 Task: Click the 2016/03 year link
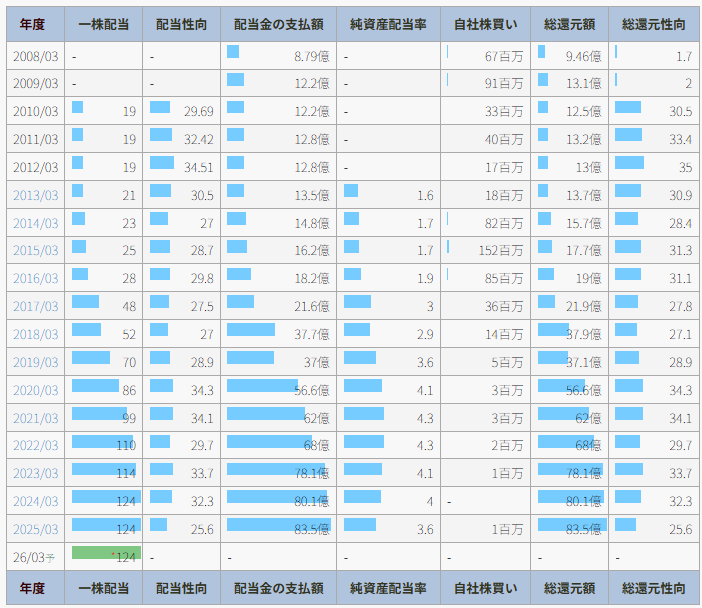coord(35,279)
